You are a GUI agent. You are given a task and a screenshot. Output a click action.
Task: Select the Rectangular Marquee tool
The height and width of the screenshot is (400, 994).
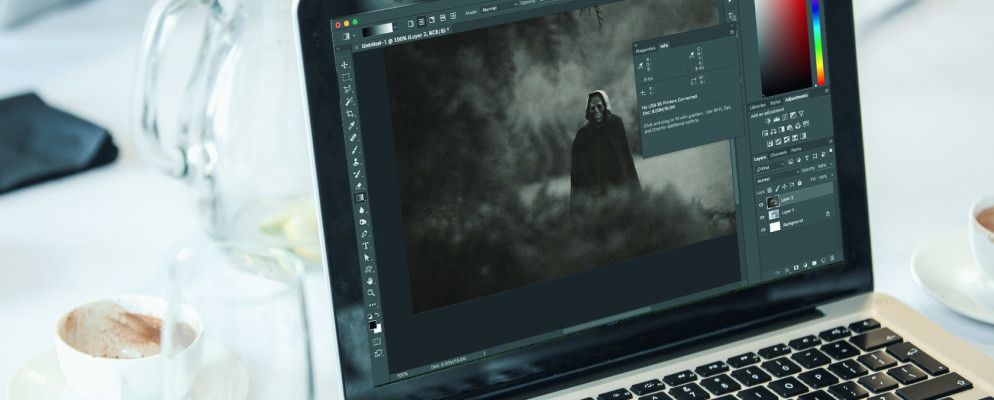pos(345,76)
